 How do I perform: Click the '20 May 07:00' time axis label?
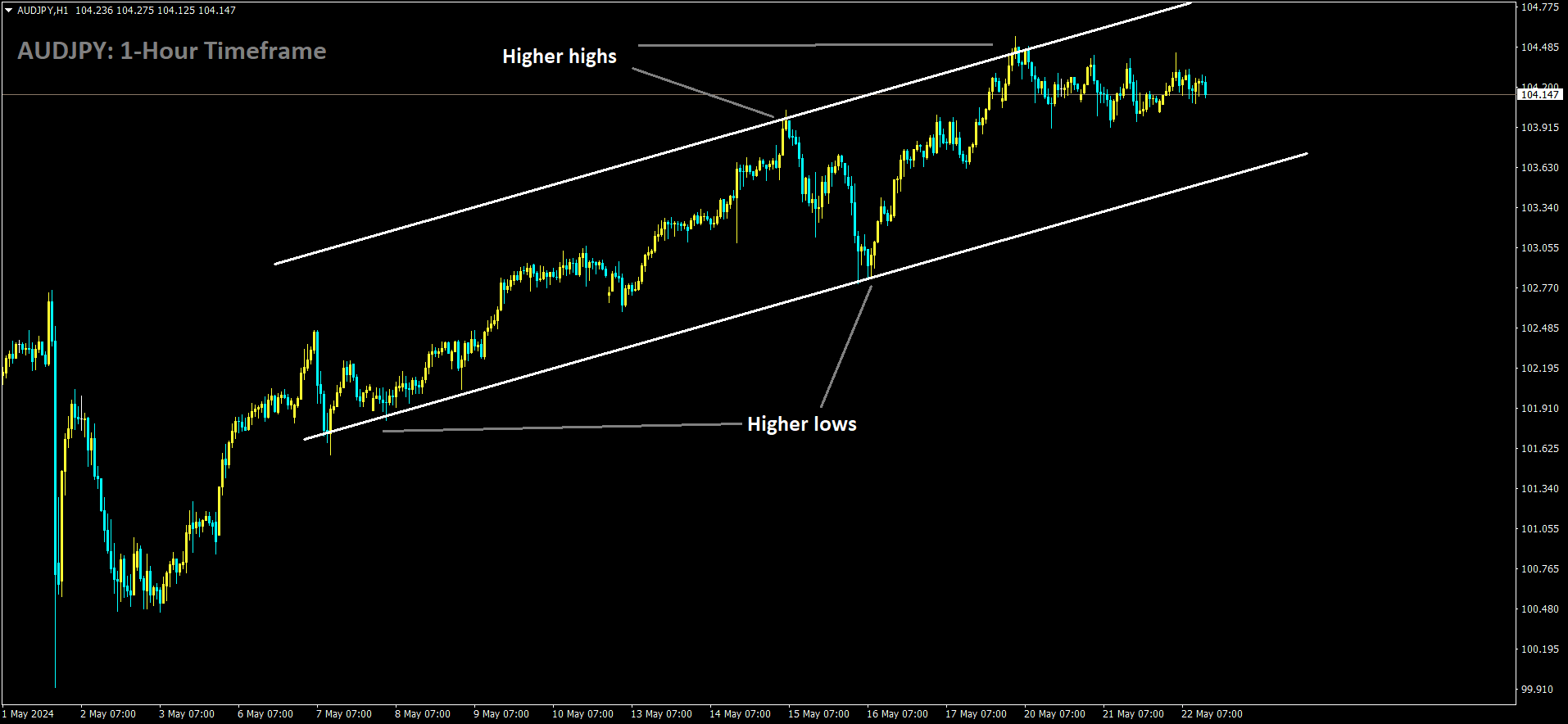[1054, 714]
